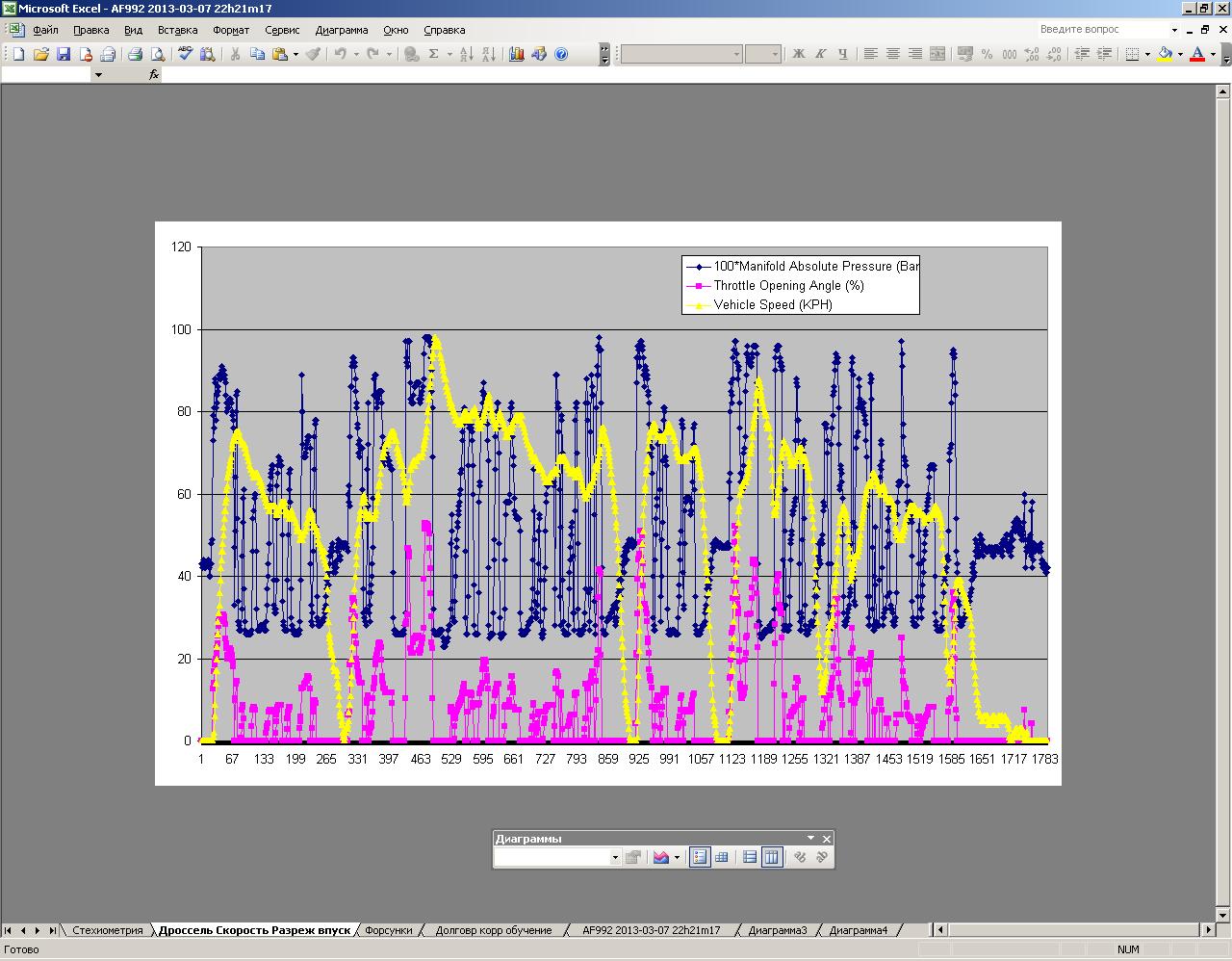Open the Диаграмма menu
The height and width of the screenshot is (961, 1232).
(x=342, y=30)
